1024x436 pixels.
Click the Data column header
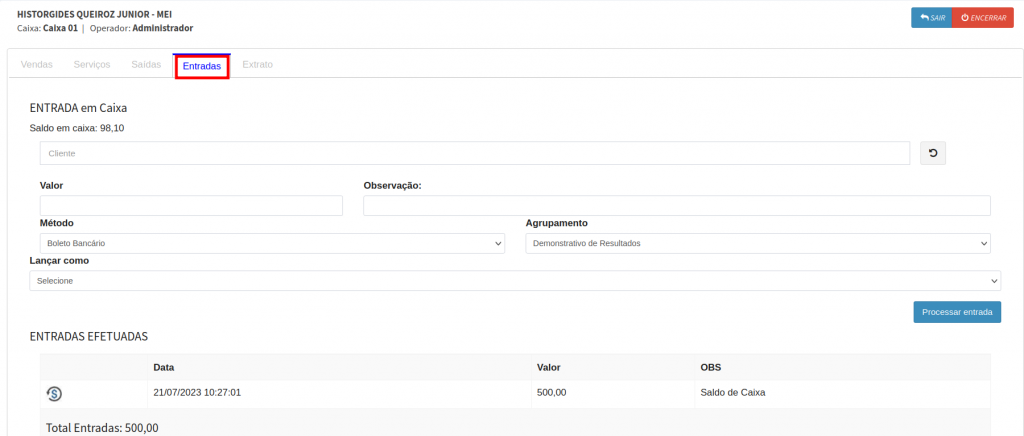164,368
